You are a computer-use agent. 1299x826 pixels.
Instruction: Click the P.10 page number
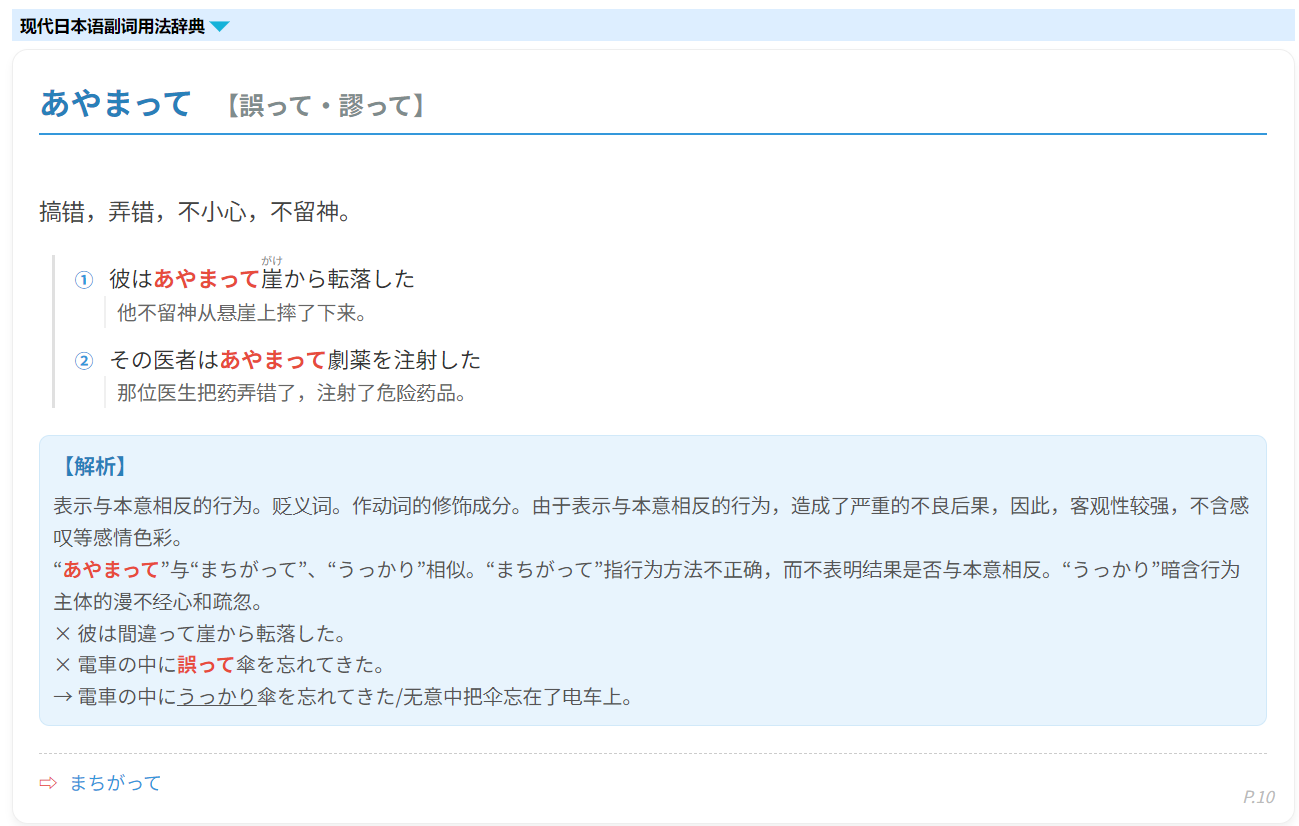[x=1258, y=797]
